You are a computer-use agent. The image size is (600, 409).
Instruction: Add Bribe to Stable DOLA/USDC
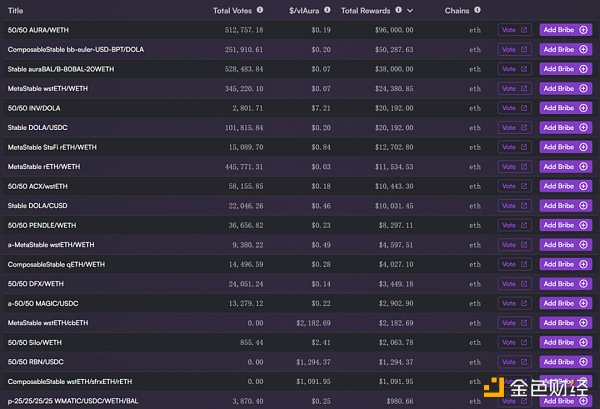coord(566,127)
